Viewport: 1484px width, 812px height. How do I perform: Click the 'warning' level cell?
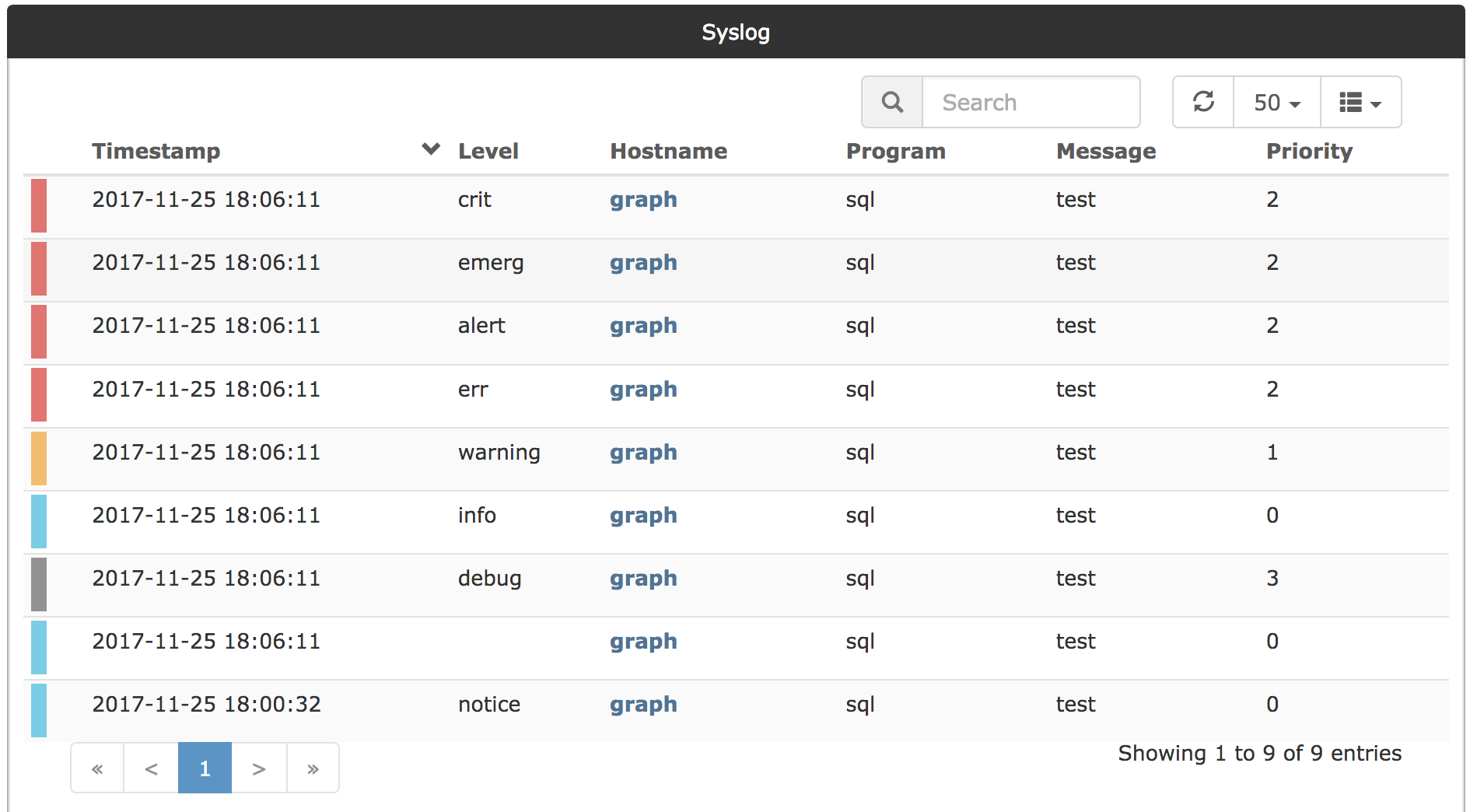click(499, 453)
